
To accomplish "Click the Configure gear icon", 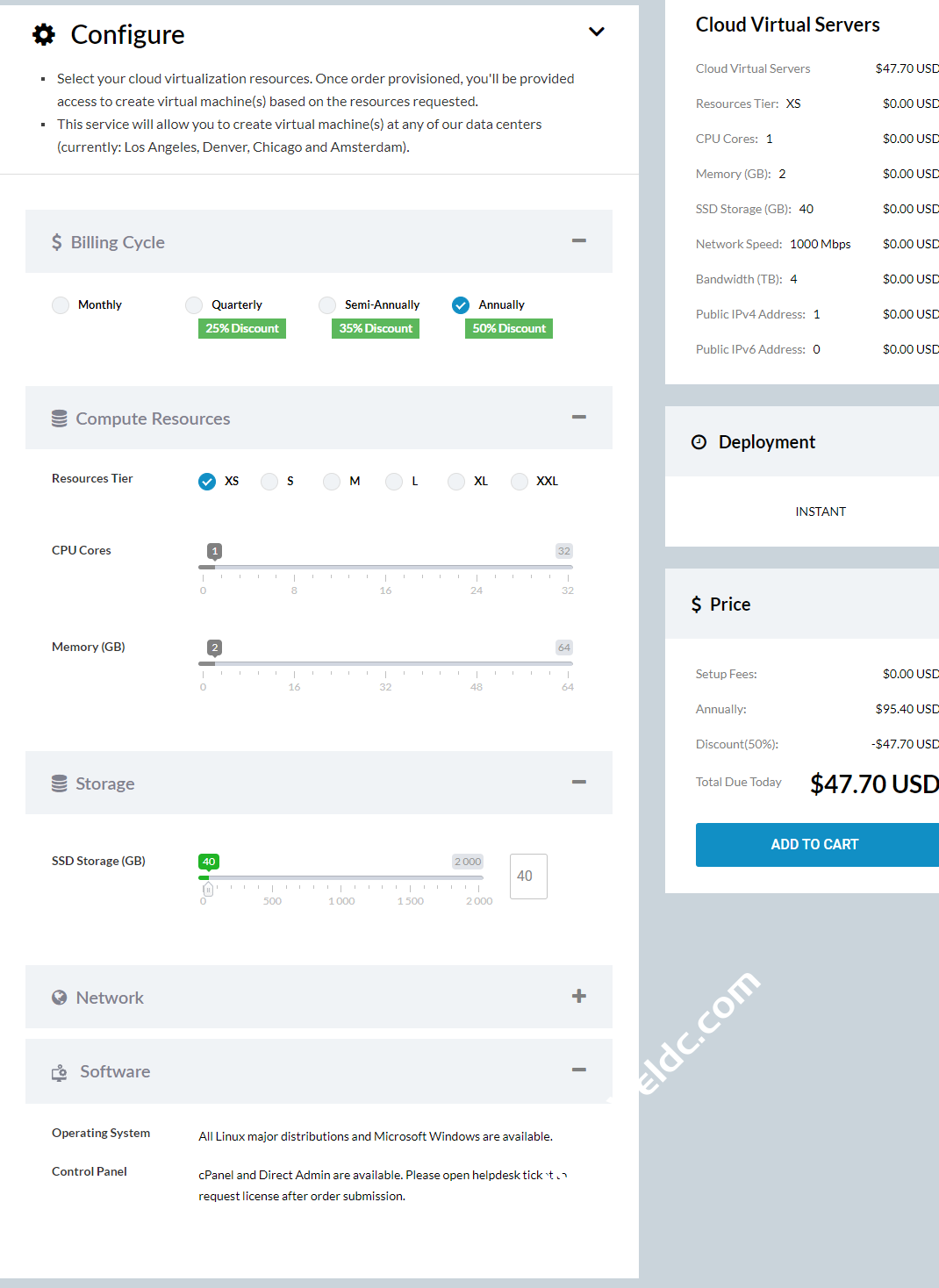I will 44,34.
